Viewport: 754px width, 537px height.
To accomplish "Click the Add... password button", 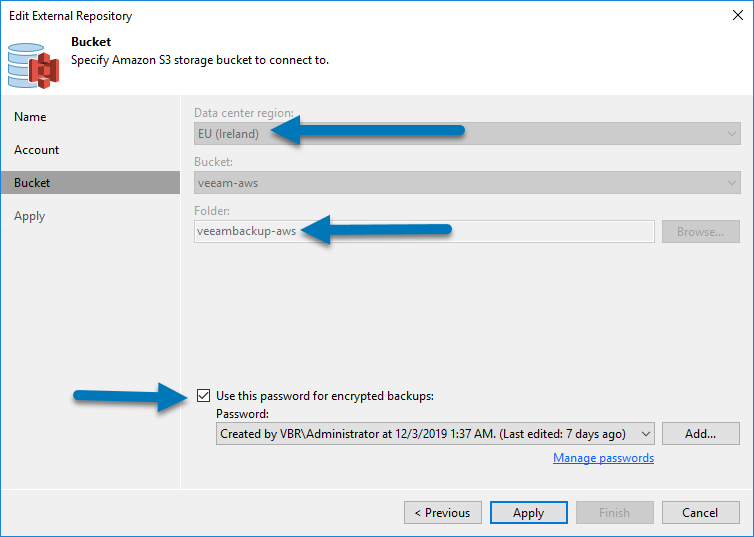I will pos(701,434).
